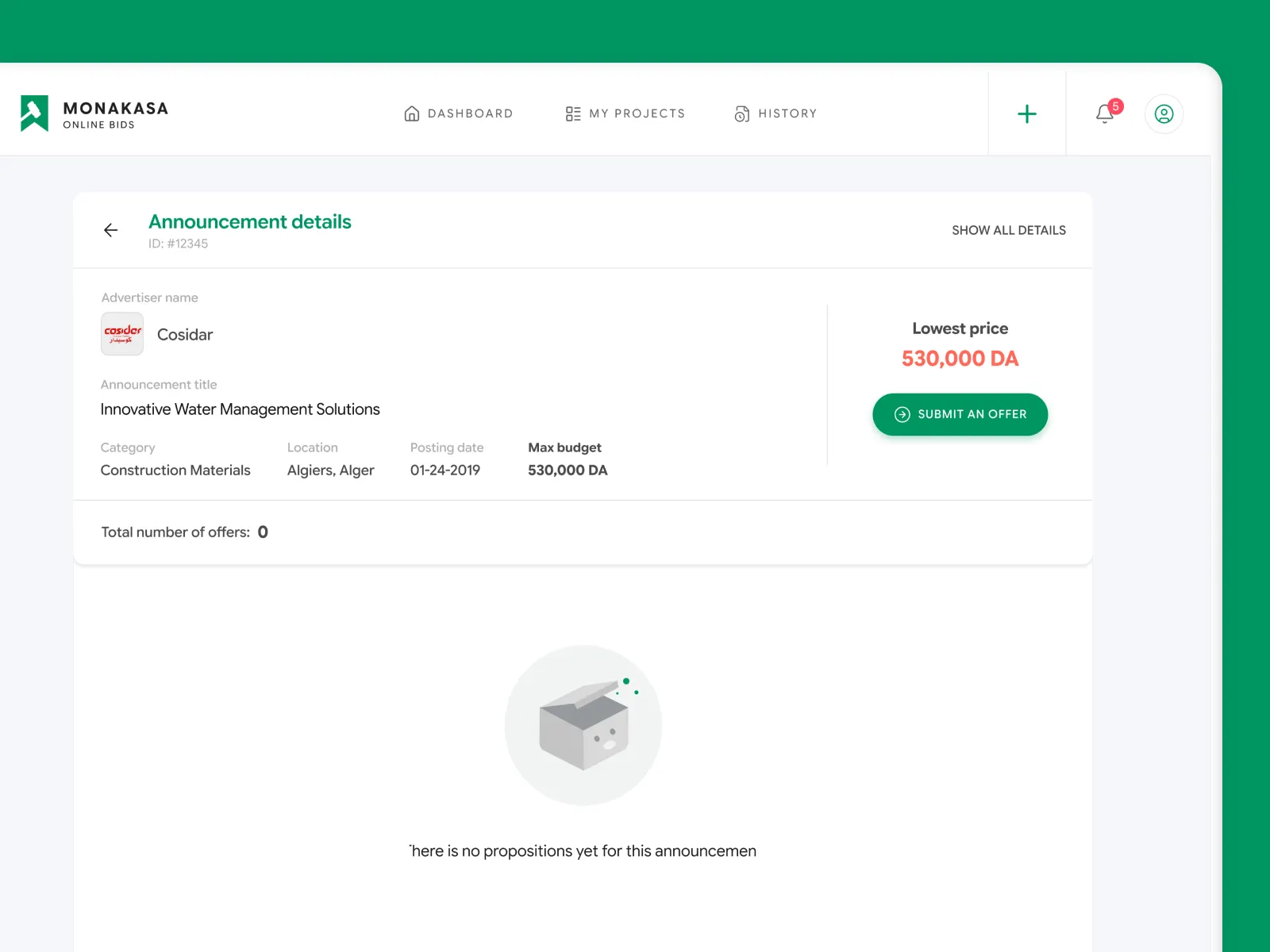
Task: Open the Dashboard menu label
Action: [x=470, y=113]
